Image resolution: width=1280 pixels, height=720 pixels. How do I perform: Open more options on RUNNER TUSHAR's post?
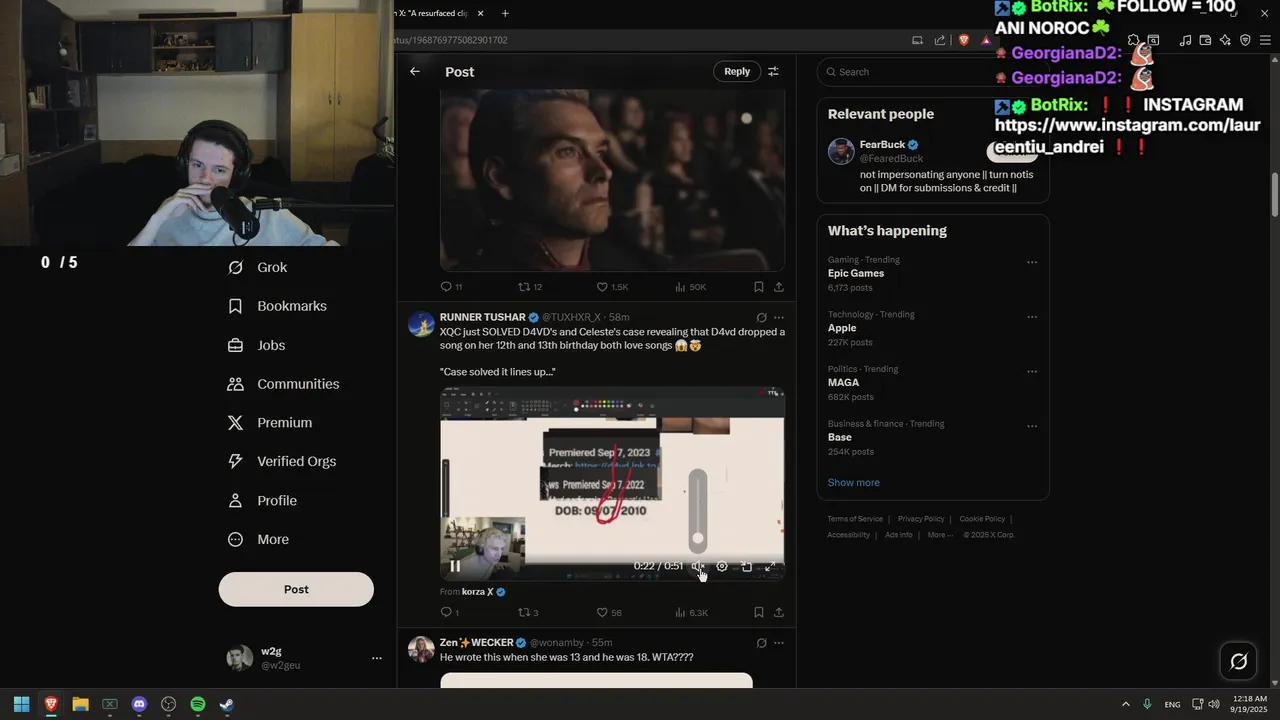pyautogui.click(x=779, y=317)
